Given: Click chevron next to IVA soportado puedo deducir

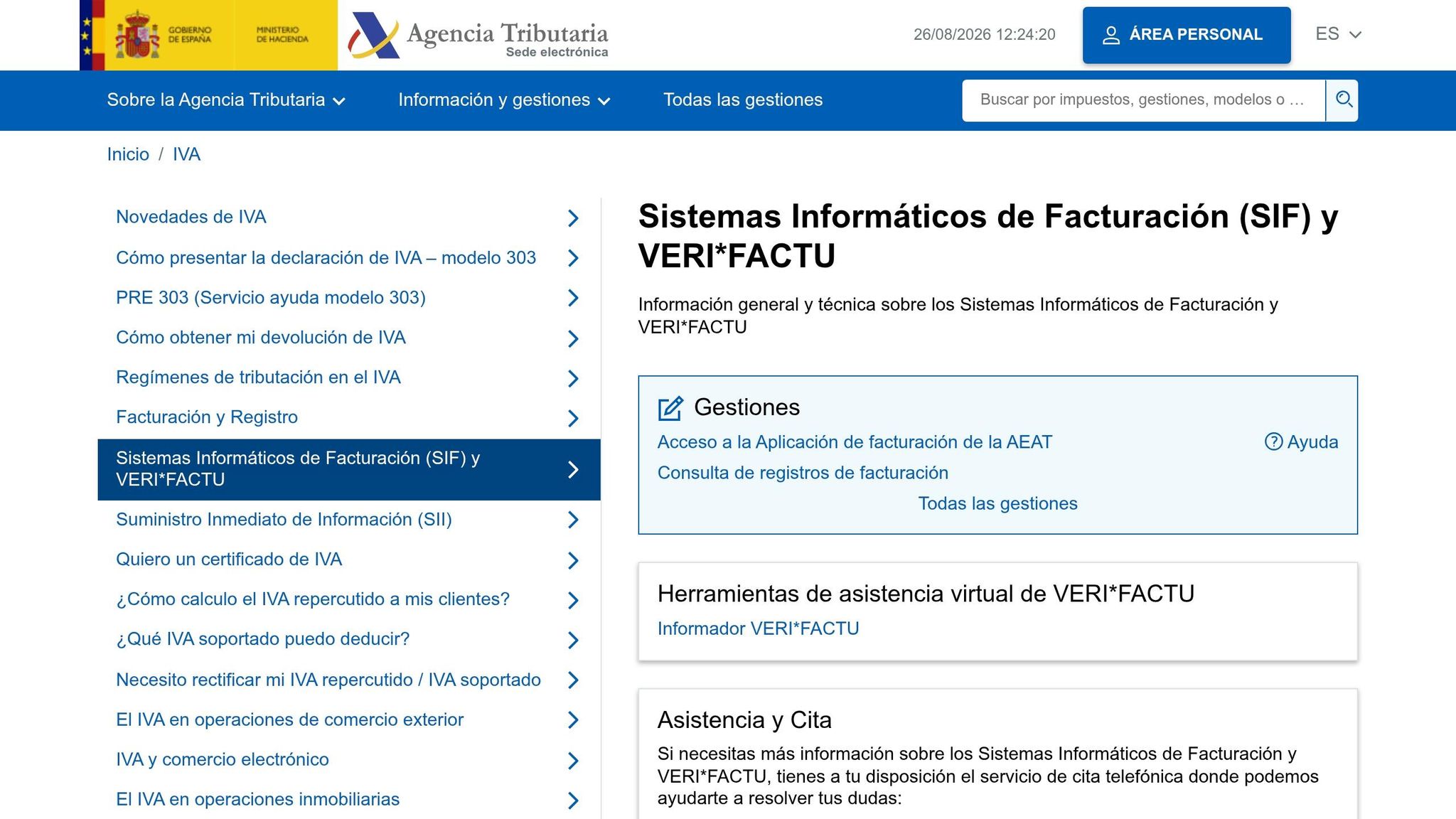Looking at the screenshot, I should 574,640.
